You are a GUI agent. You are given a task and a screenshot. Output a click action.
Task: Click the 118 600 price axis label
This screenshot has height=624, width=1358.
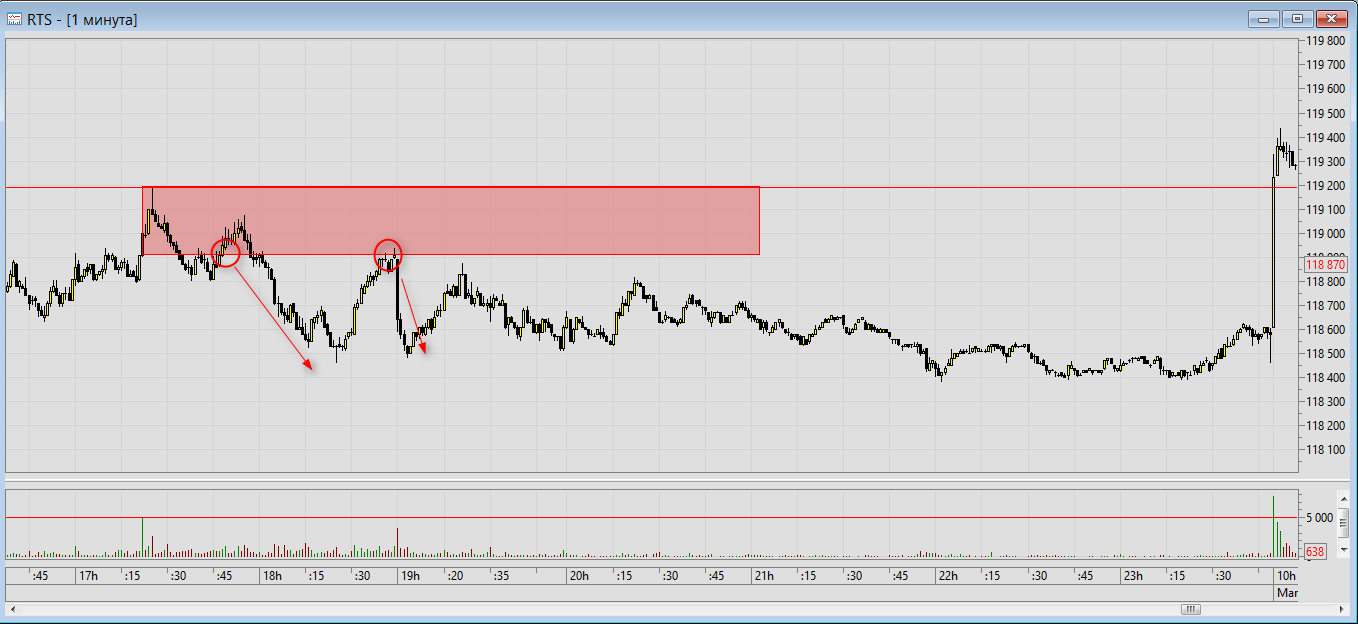1328,329
